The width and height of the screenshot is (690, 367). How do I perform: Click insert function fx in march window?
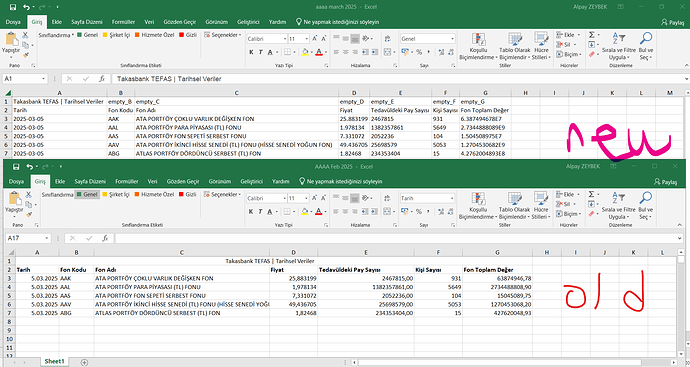pos(102,79)
